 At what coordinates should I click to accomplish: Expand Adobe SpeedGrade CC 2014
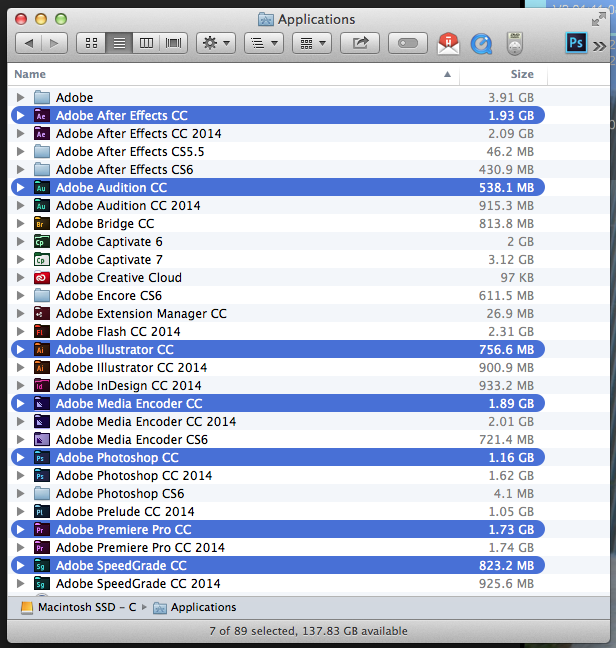[20, 584]
